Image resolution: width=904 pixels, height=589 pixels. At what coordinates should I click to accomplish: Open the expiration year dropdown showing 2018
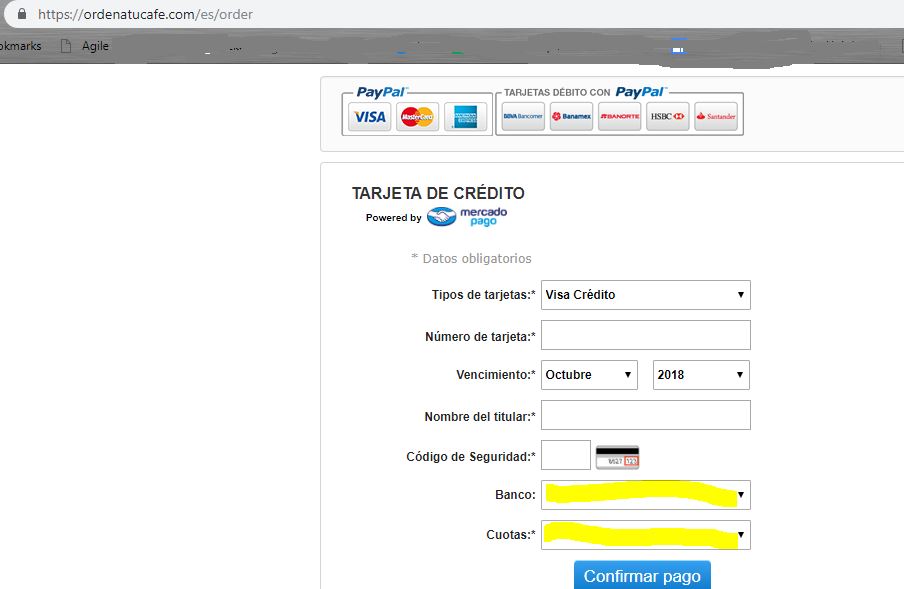(x=701, y=375)
